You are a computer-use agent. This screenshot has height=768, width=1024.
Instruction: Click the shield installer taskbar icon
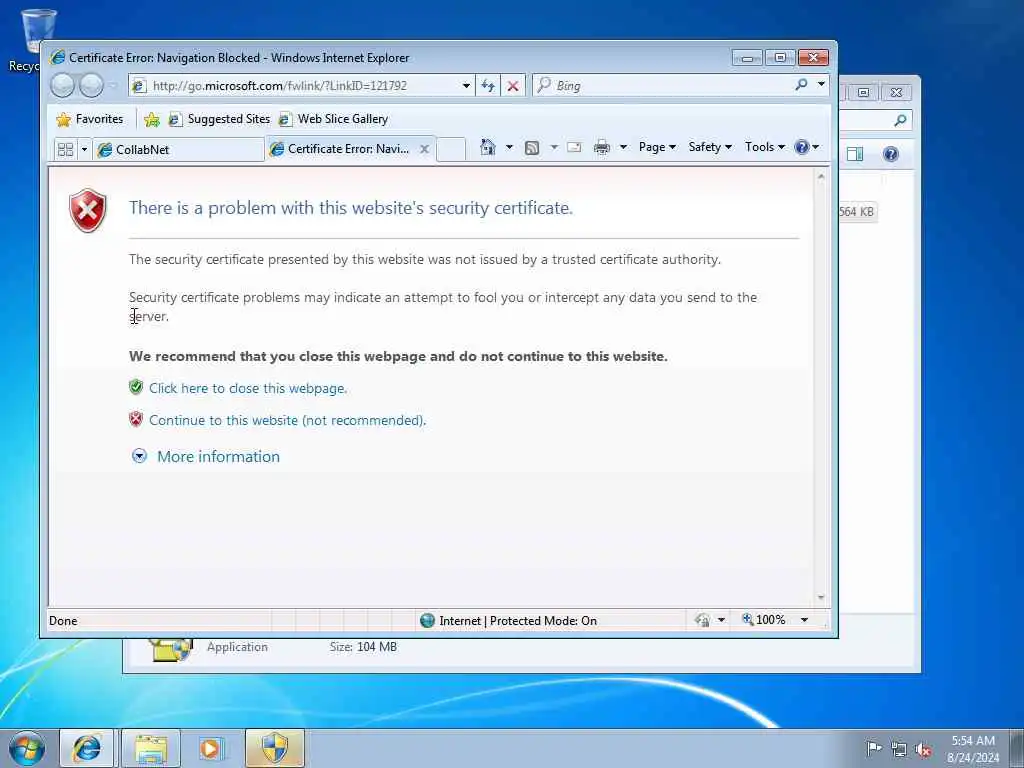275,748
